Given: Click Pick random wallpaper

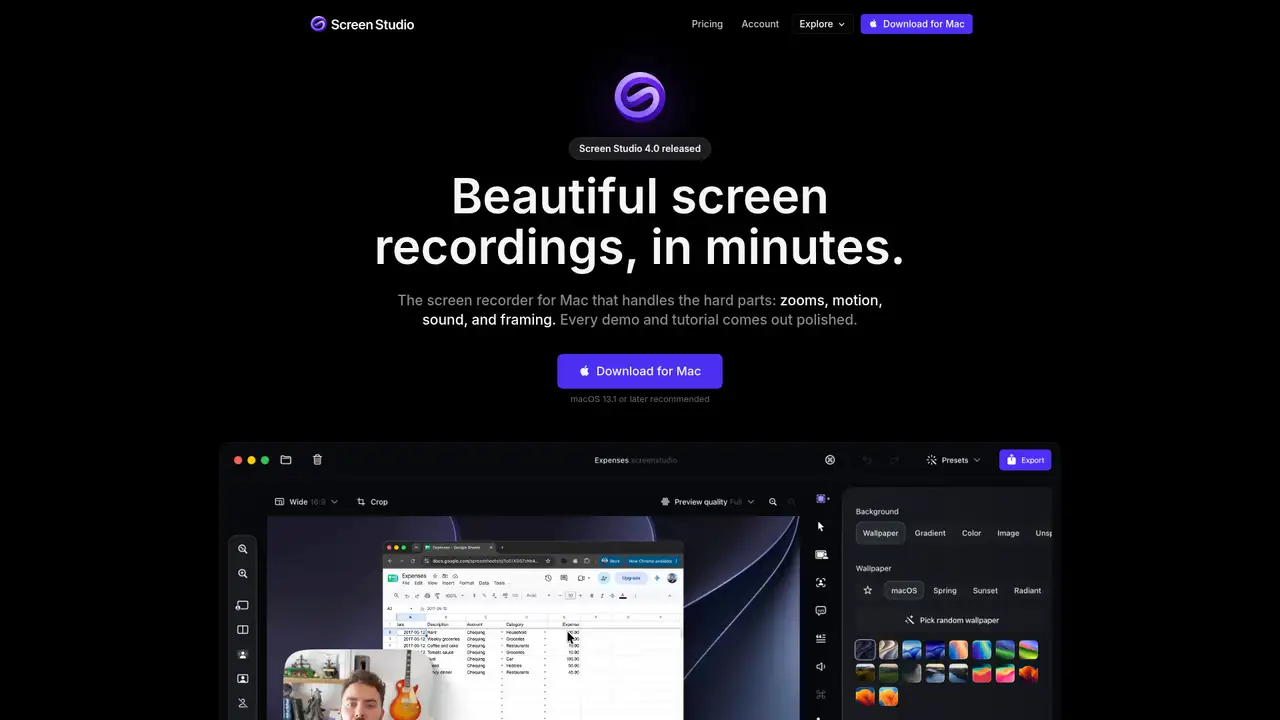Looking at the screenshot, I should click(952, 620).
